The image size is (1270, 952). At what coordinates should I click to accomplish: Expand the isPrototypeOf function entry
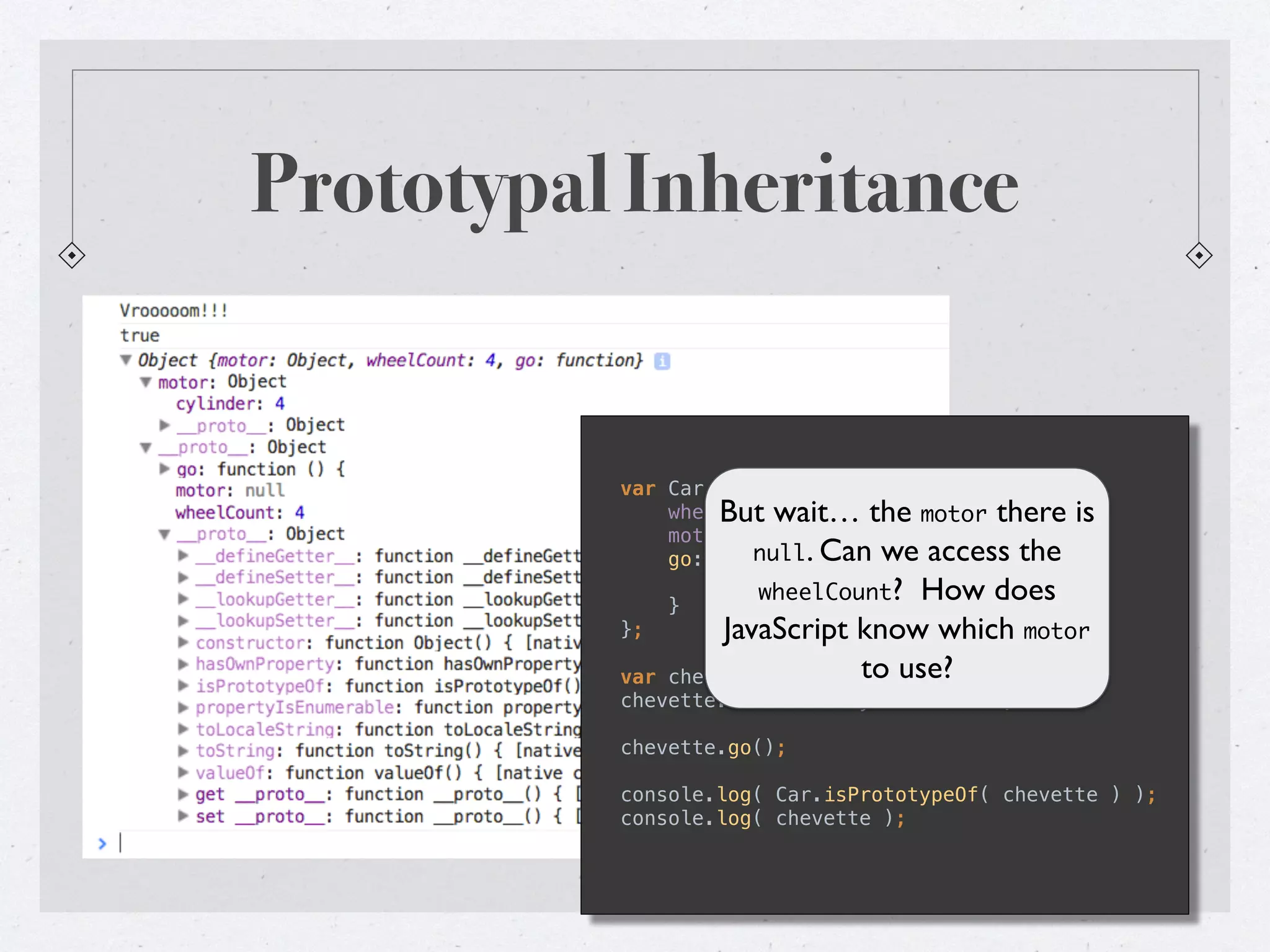pos(183,685)
